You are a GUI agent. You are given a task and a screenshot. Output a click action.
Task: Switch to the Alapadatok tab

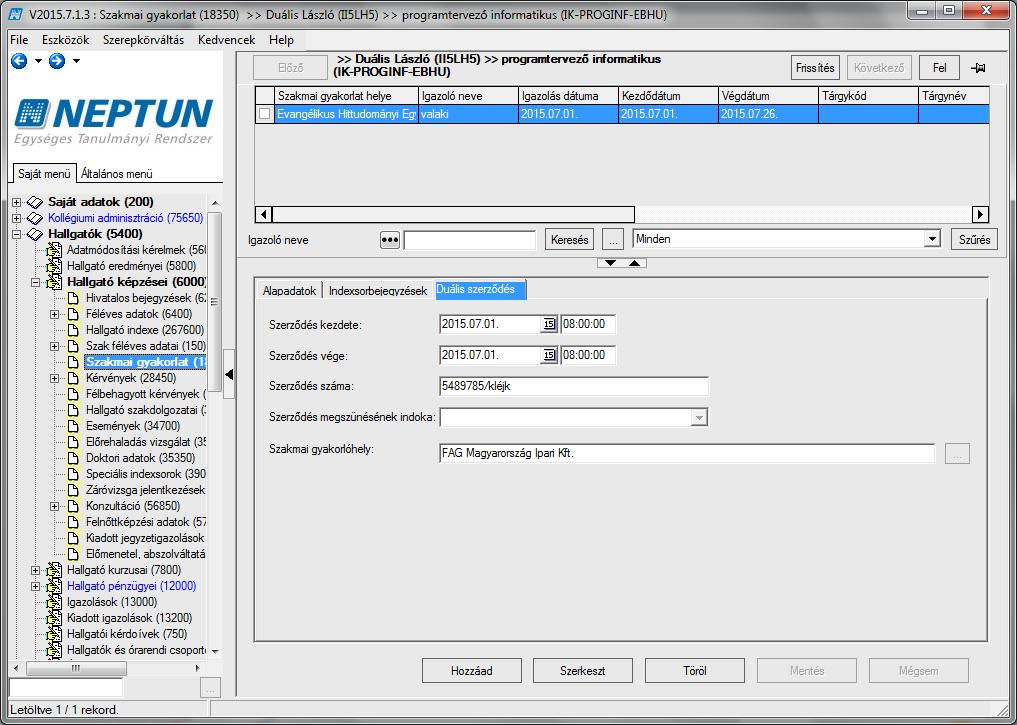(289, 291)
